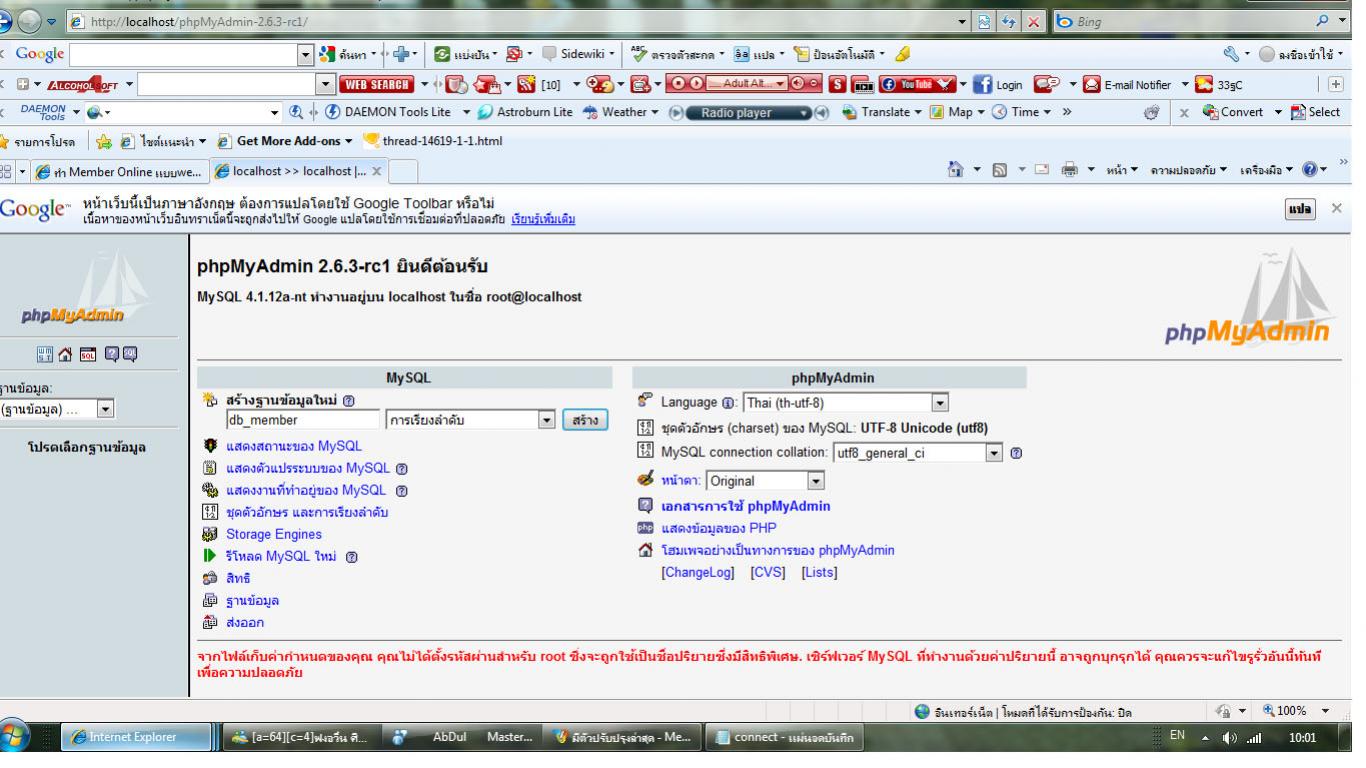This screenshot has height=768, width=1366.
Task: Click the Google toolbar wrench settings icon
Action: (1229, 53)
